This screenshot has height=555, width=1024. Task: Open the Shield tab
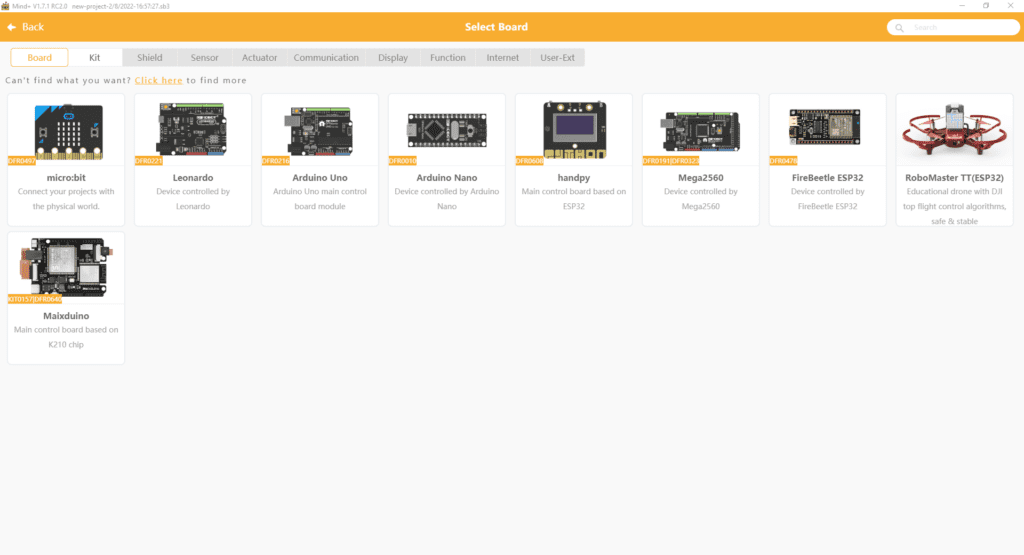150,57
